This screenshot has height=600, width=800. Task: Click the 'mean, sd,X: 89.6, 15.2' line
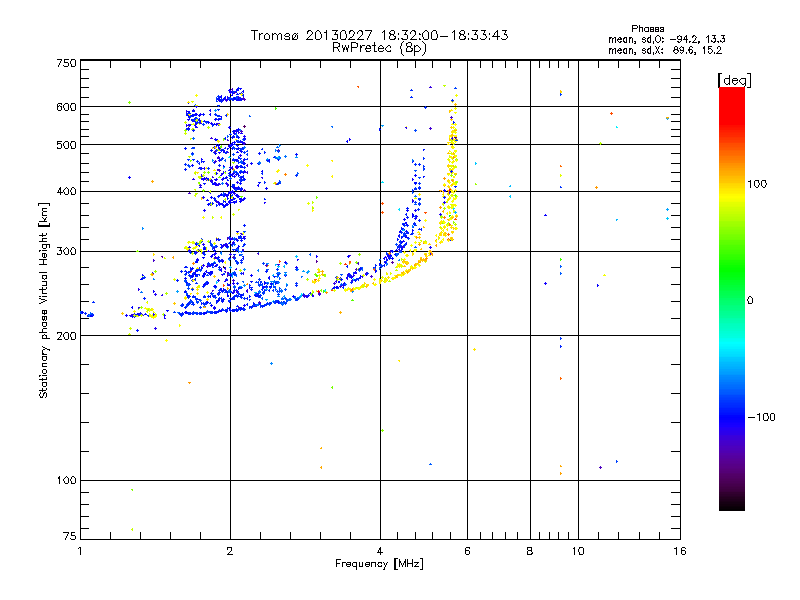point(665,50)
